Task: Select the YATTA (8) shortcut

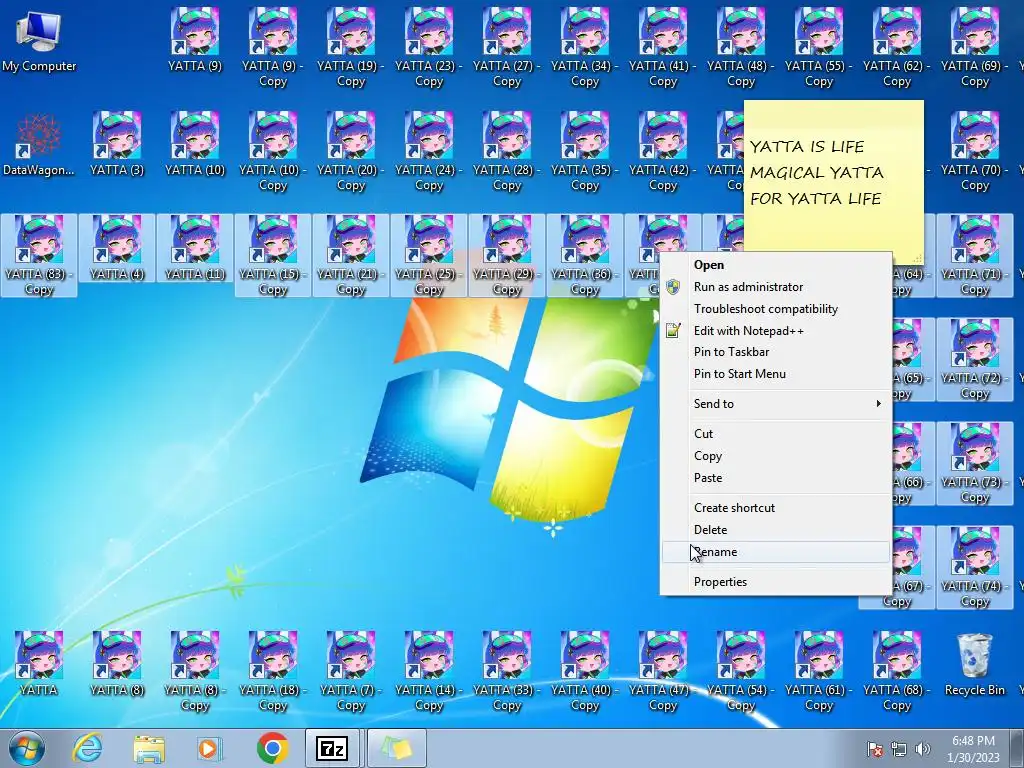Action: (117, 665)
